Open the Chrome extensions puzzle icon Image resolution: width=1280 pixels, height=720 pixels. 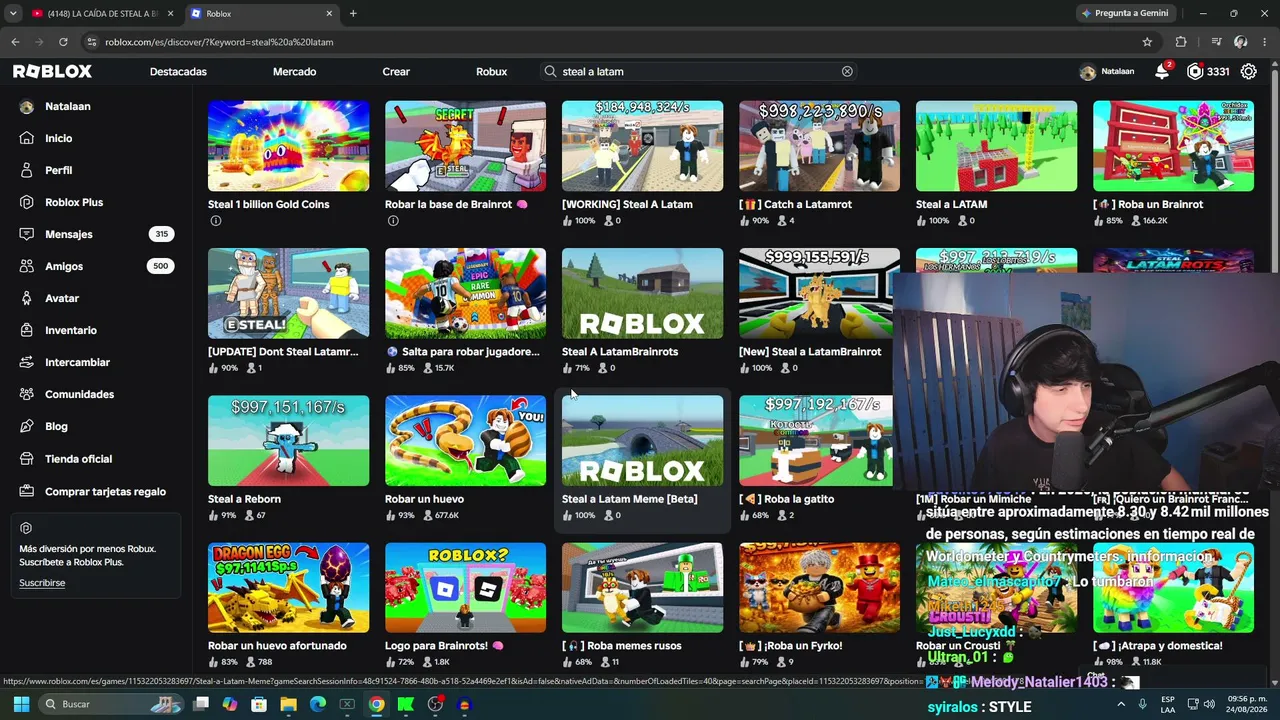pyautogui.click(x=1181, y=42)
